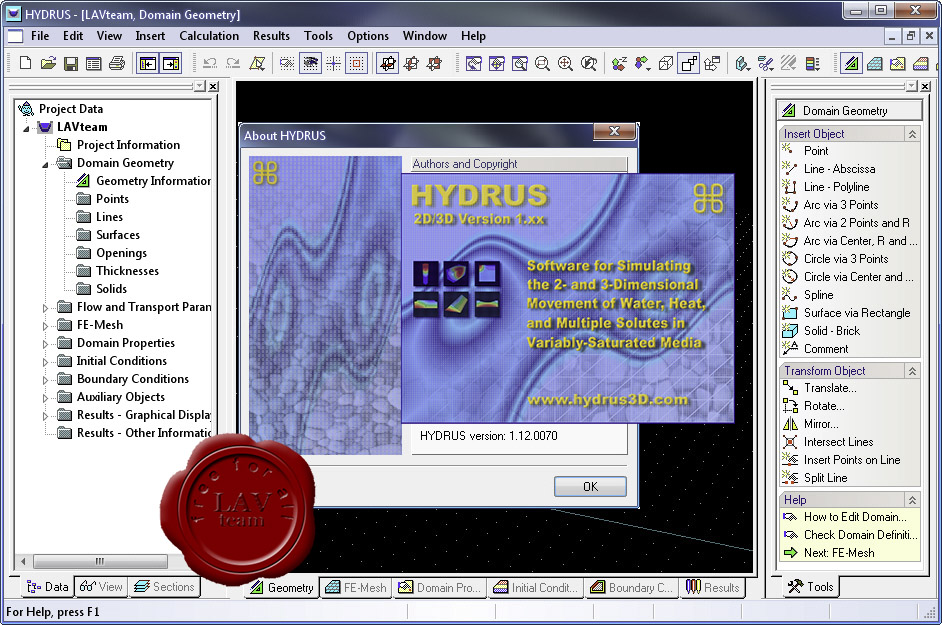Select Geometry Information tree item

[145, 181]
